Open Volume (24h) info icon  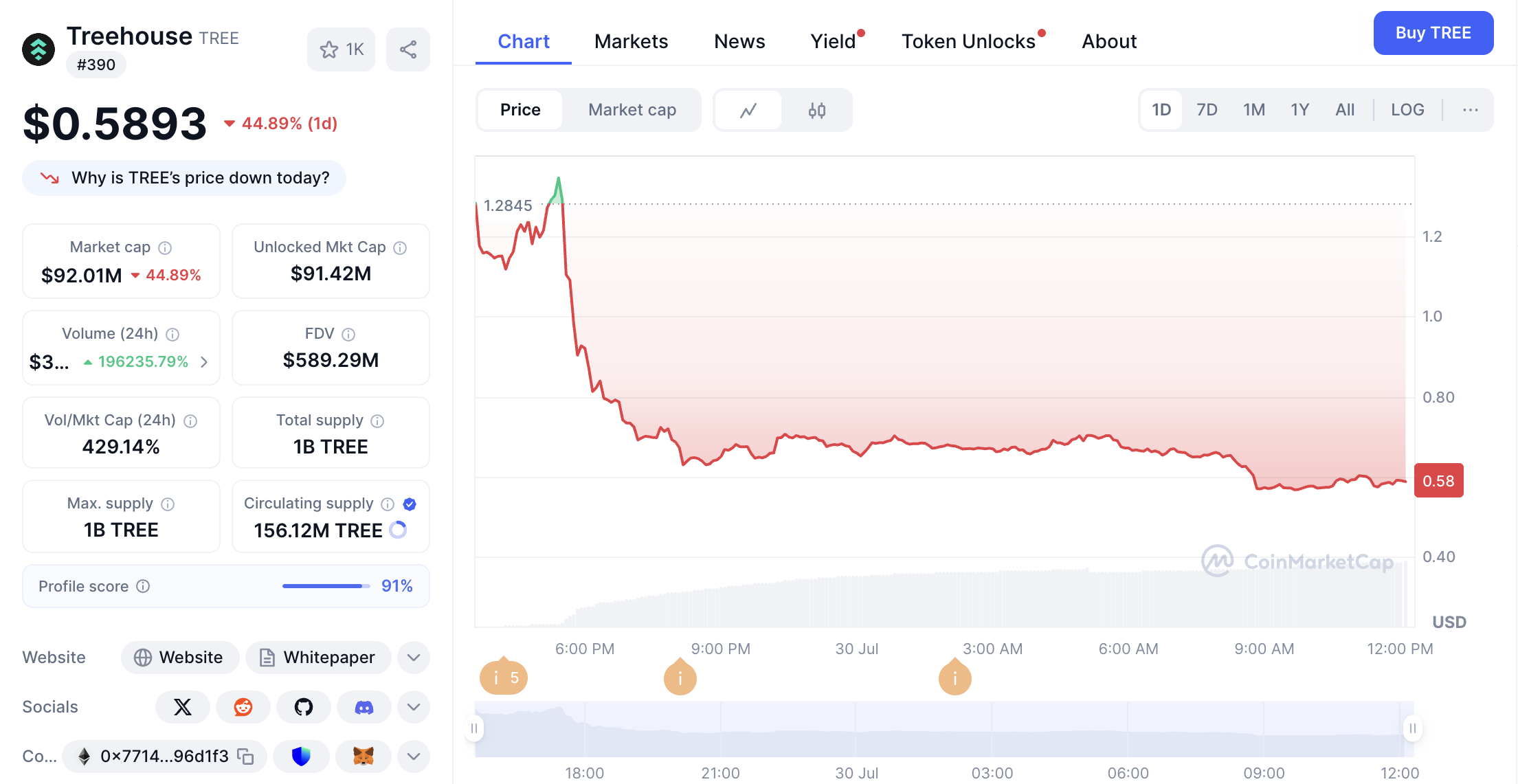click(172, 335)
